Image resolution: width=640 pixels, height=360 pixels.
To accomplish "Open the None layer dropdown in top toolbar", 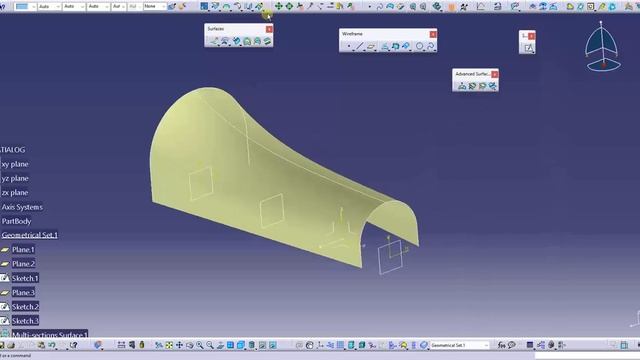I will click(x=163, y=7).
